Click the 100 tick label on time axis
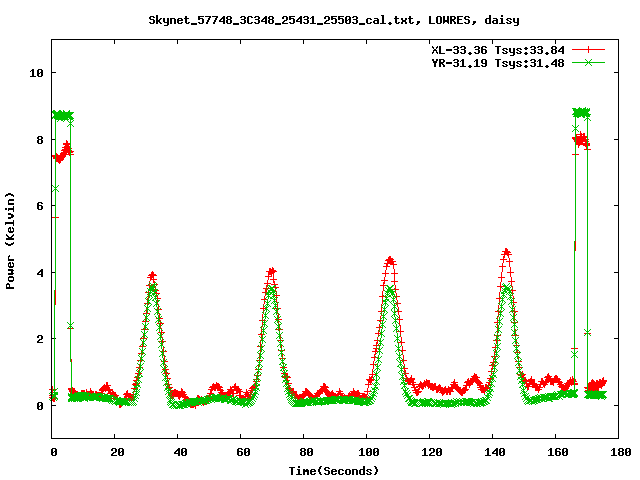 pos(367,452)
